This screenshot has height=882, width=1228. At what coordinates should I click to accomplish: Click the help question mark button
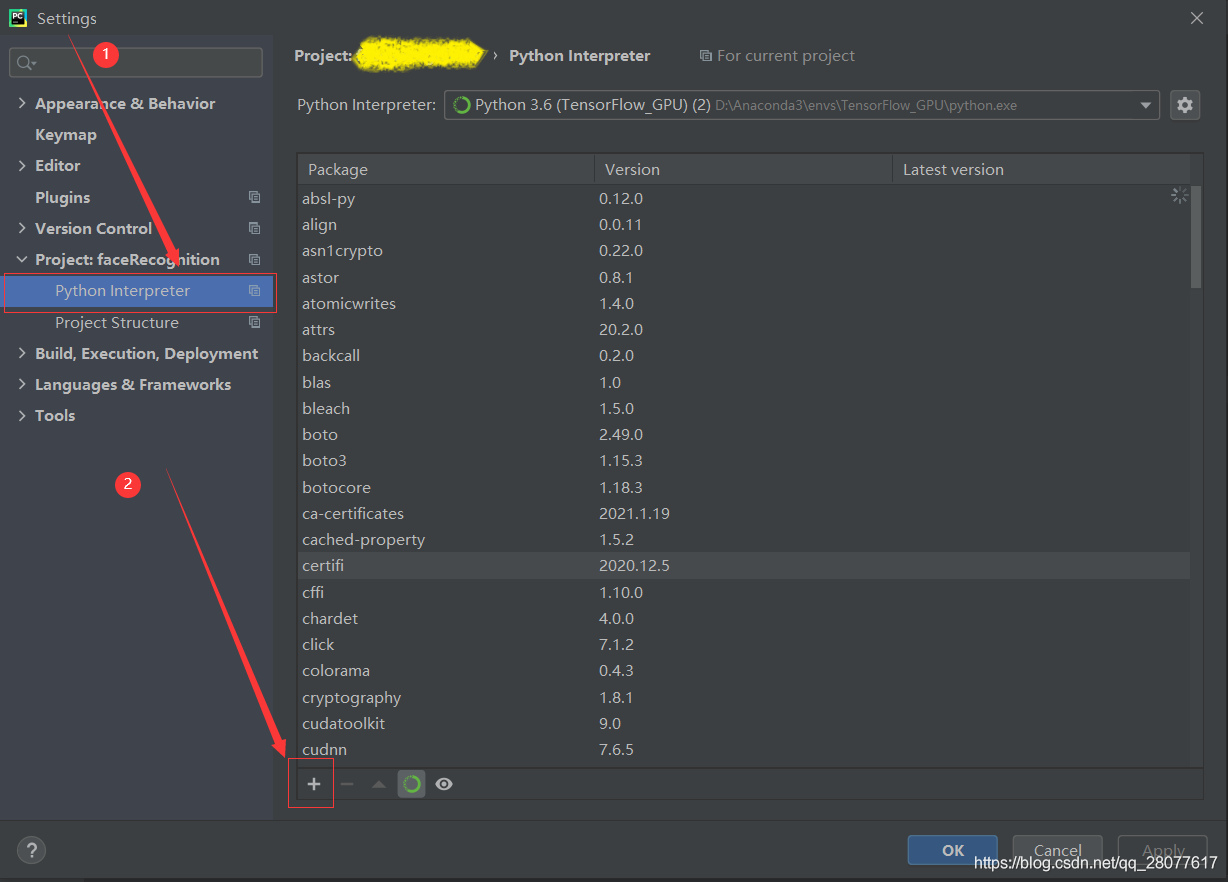32,851
